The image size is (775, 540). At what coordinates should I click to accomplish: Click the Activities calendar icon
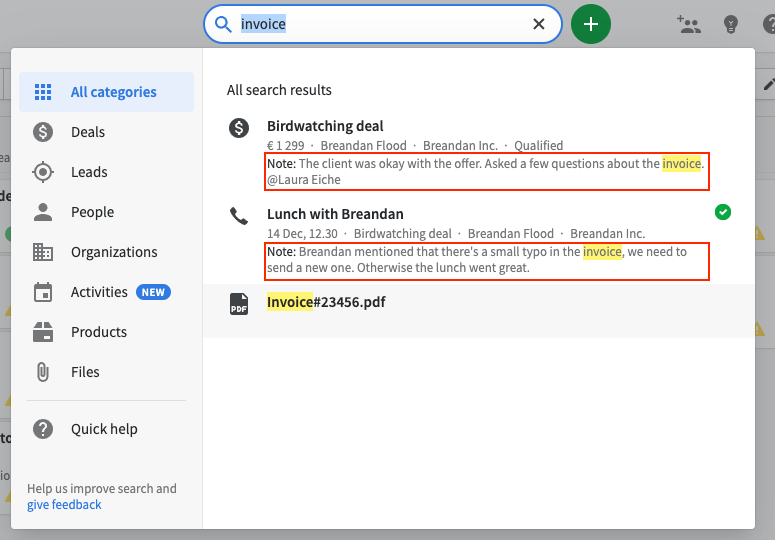[43, 292]
